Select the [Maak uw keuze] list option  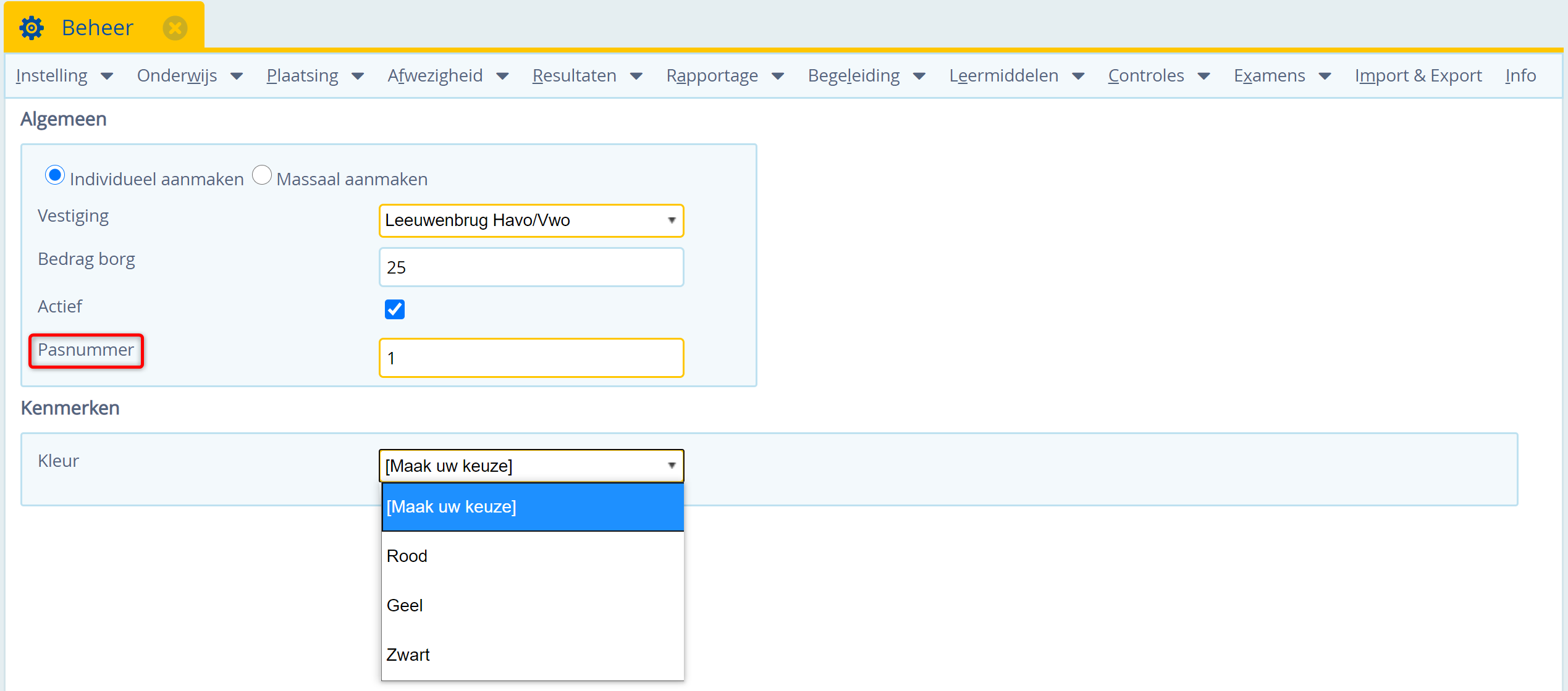[x=533, y=507]
